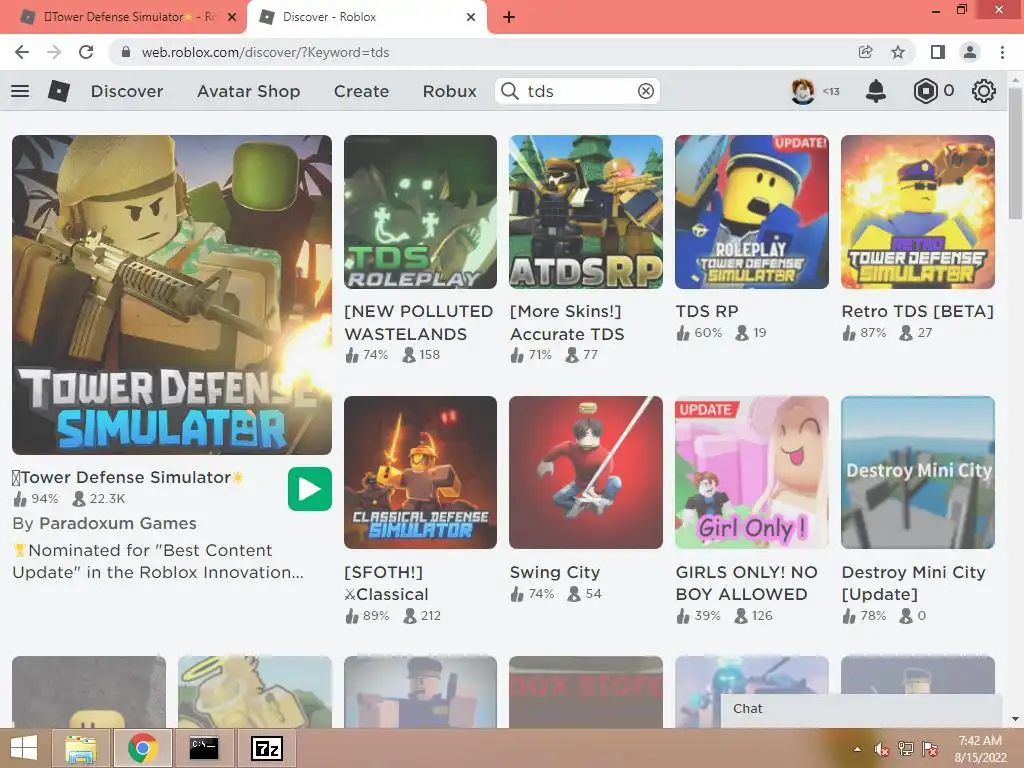Viewport: 1024px width, 768px height.
Task: Click the [SFOTH!] Classical game title
Action: (x=387, y=583)
